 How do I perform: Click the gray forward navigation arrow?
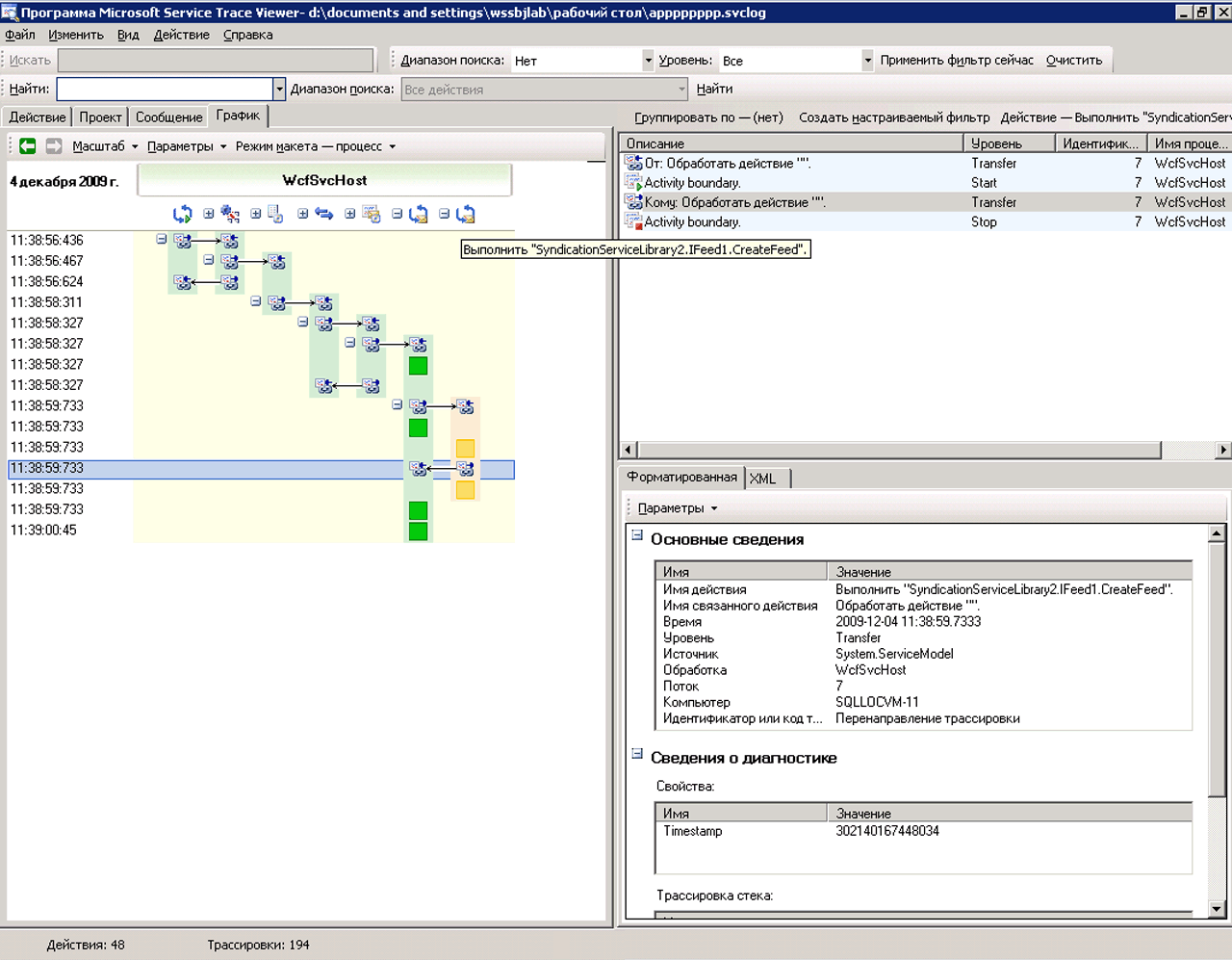click(54, 145)
